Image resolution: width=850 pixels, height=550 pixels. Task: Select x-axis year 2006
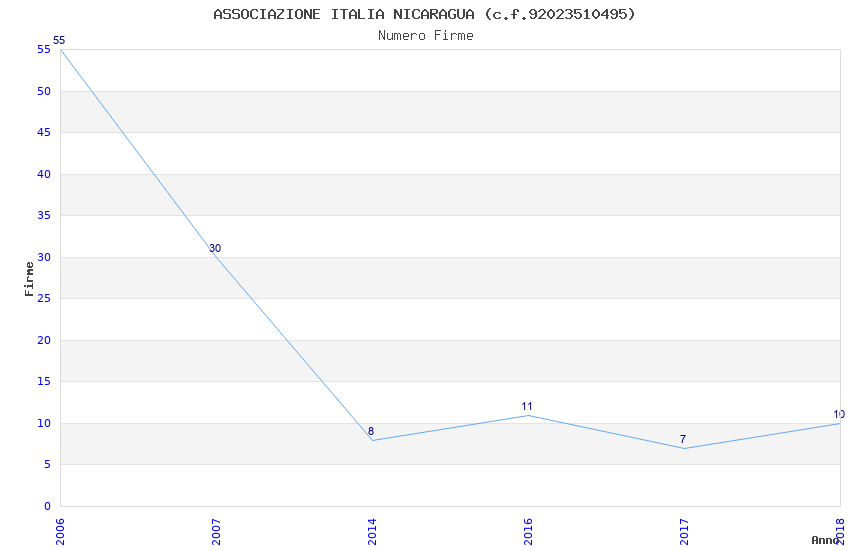click(x=60, y=532)
